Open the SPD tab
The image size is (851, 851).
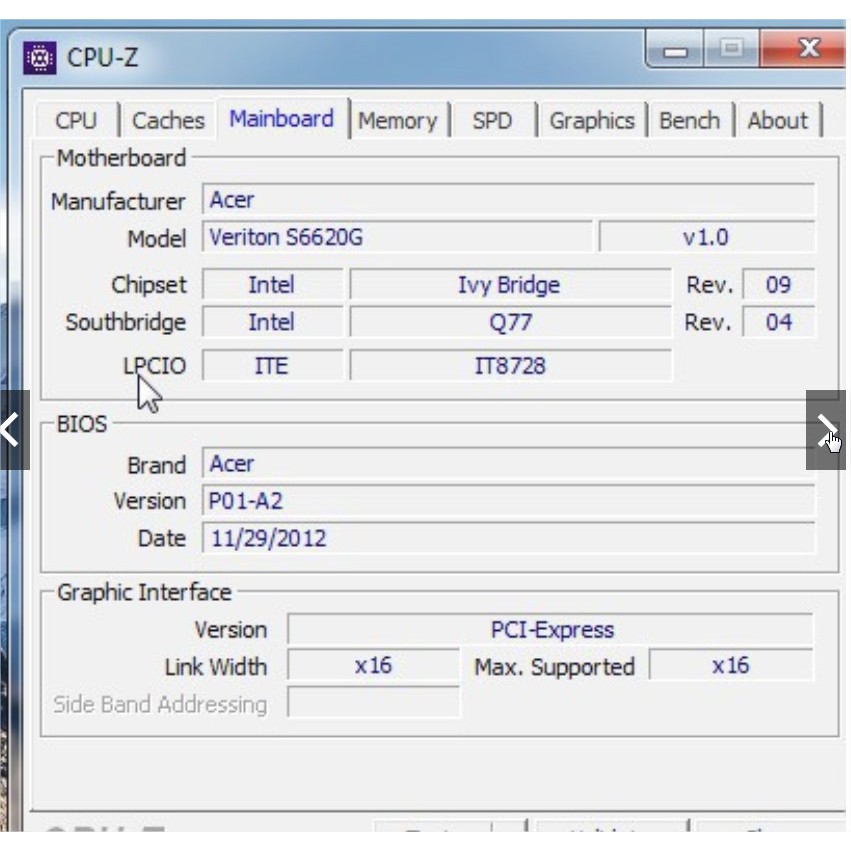click(x=491, y=121)
